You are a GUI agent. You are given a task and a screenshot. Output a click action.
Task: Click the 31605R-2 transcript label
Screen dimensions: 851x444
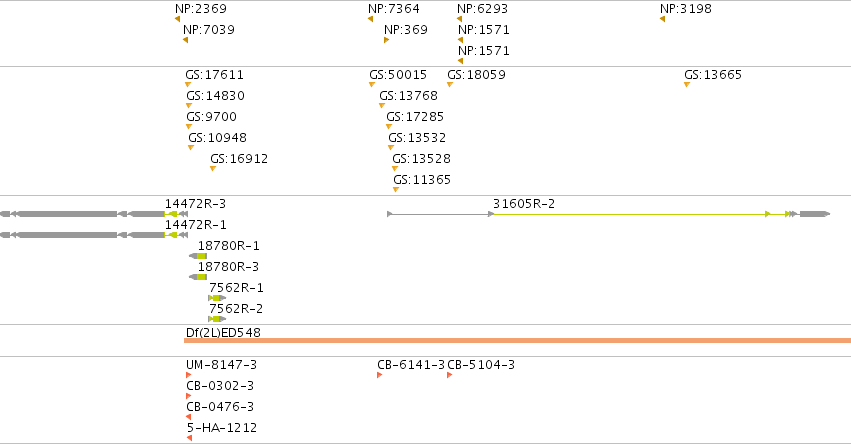click(524, 204)
